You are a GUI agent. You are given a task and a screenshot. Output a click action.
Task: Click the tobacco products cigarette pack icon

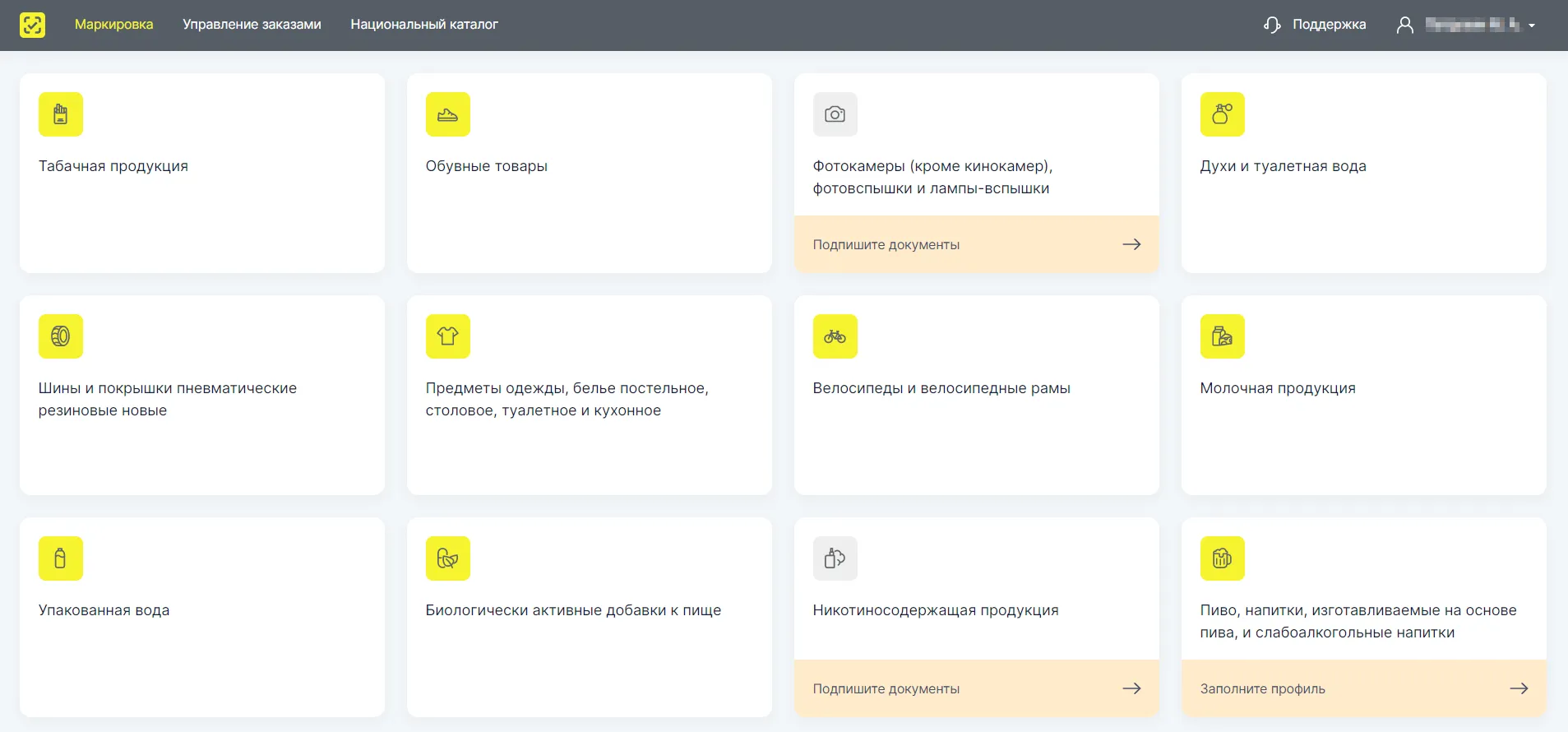tap(61, 114)
